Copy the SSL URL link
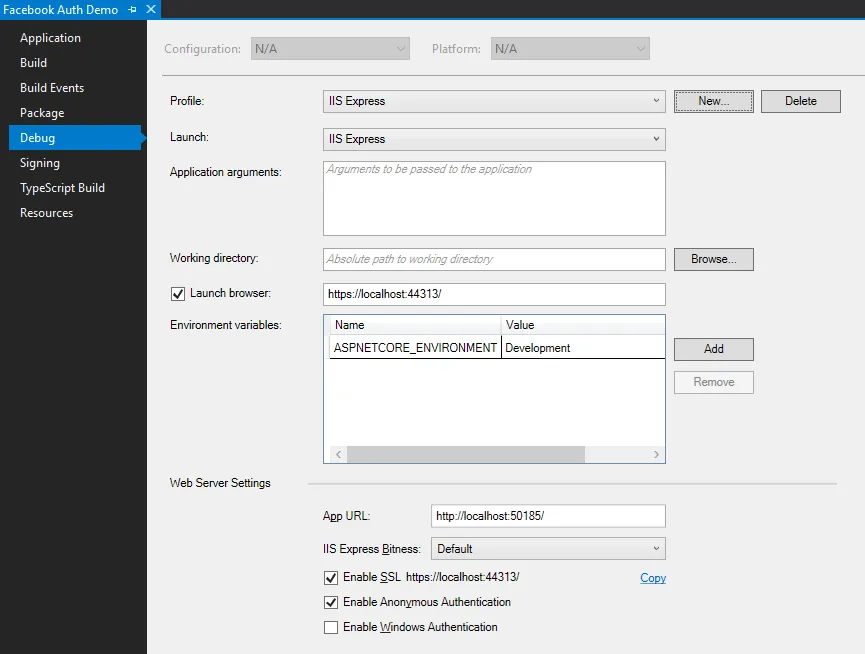The width and height of the screenshot is (865, 654). point(653,578)
